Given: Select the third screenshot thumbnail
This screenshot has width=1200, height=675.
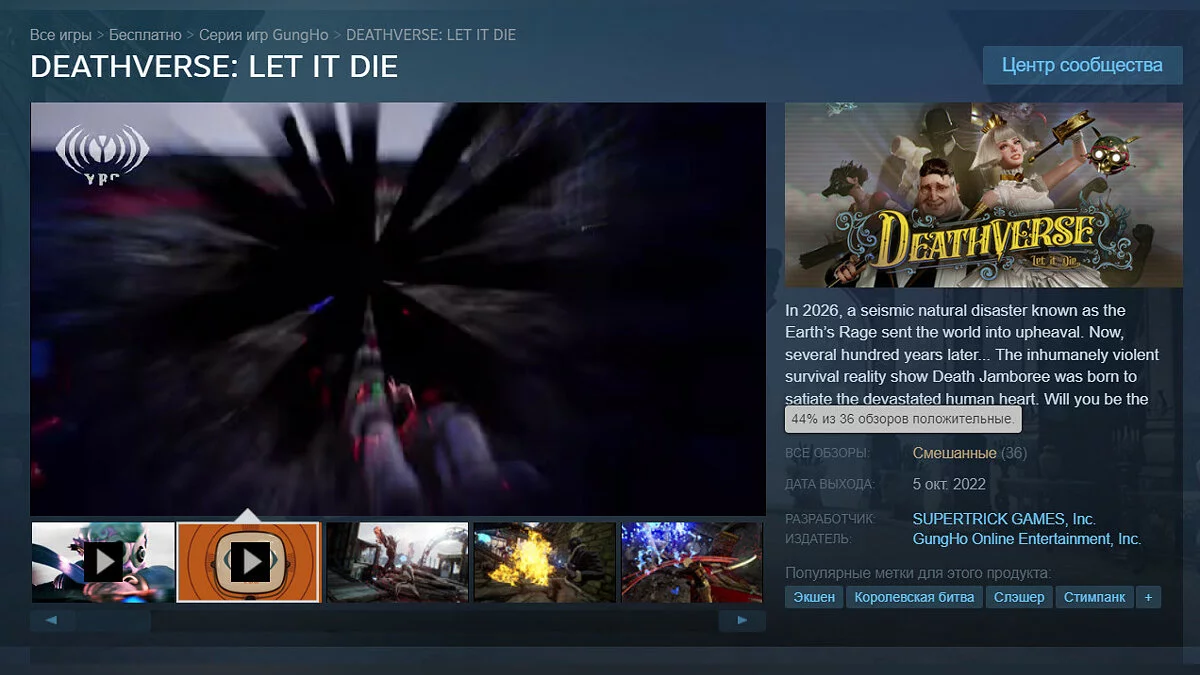Looking at the screenshot, I should (x=397, y=562).
